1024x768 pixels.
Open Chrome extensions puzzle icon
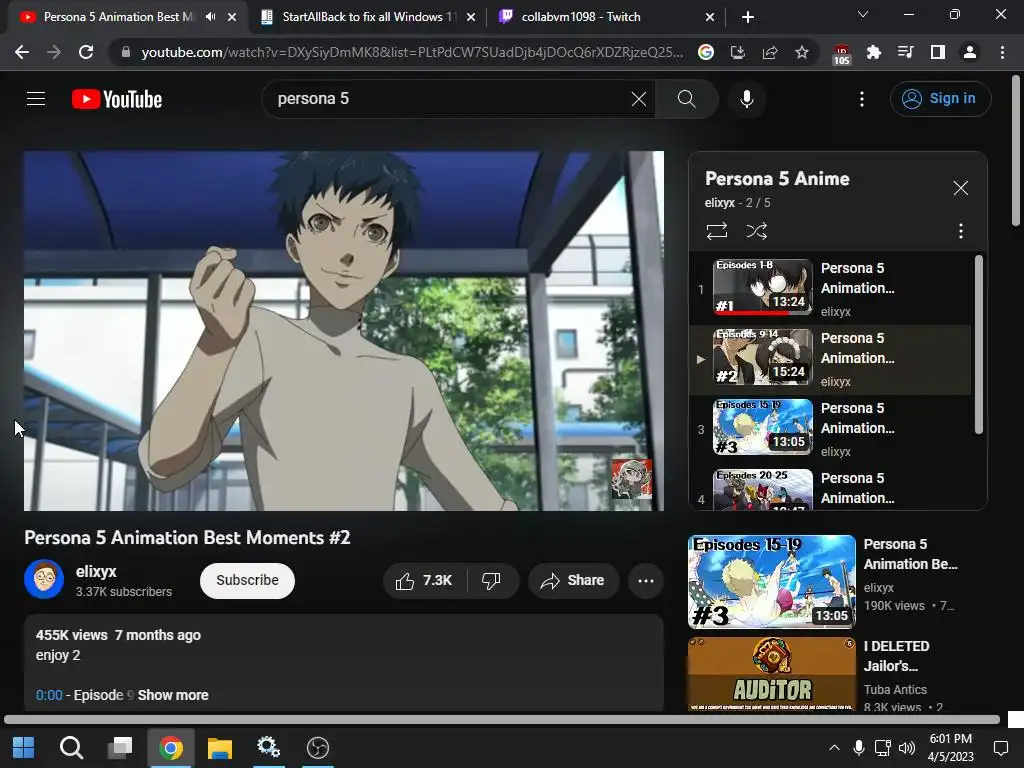(x=874, y=52)
